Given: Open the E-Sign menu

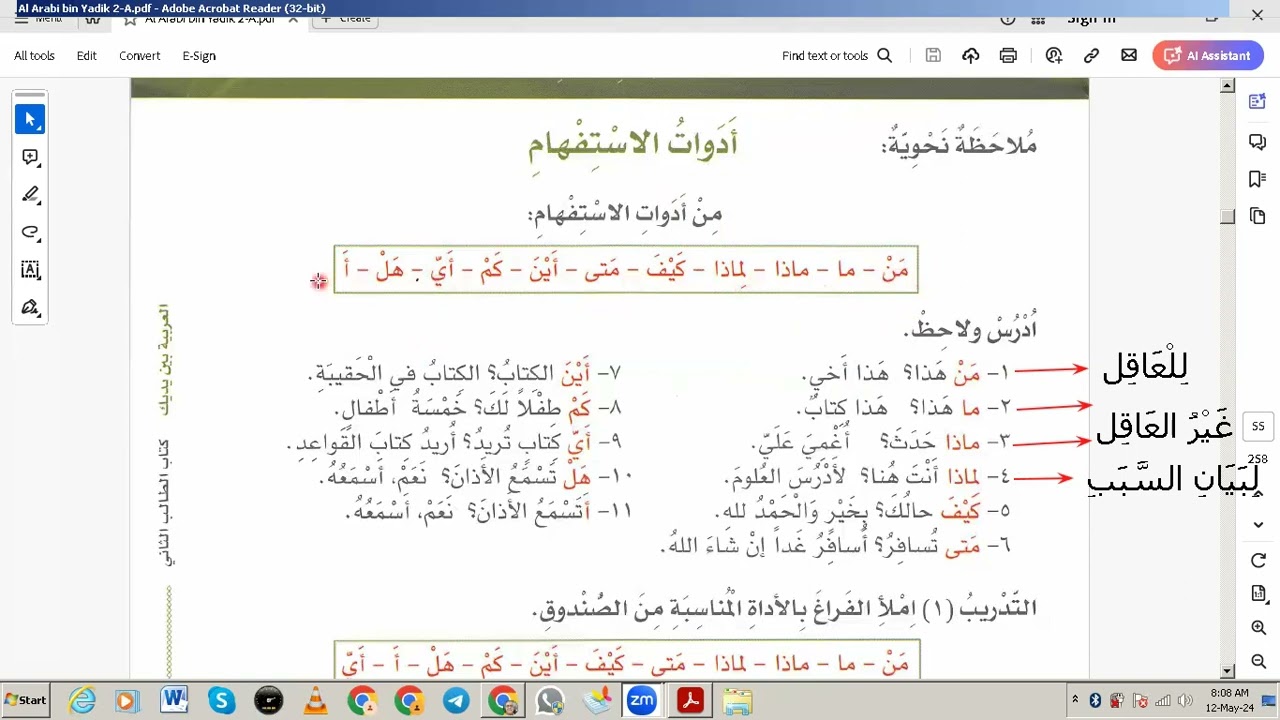Looking at the screenshot, I should coord(199,56).
